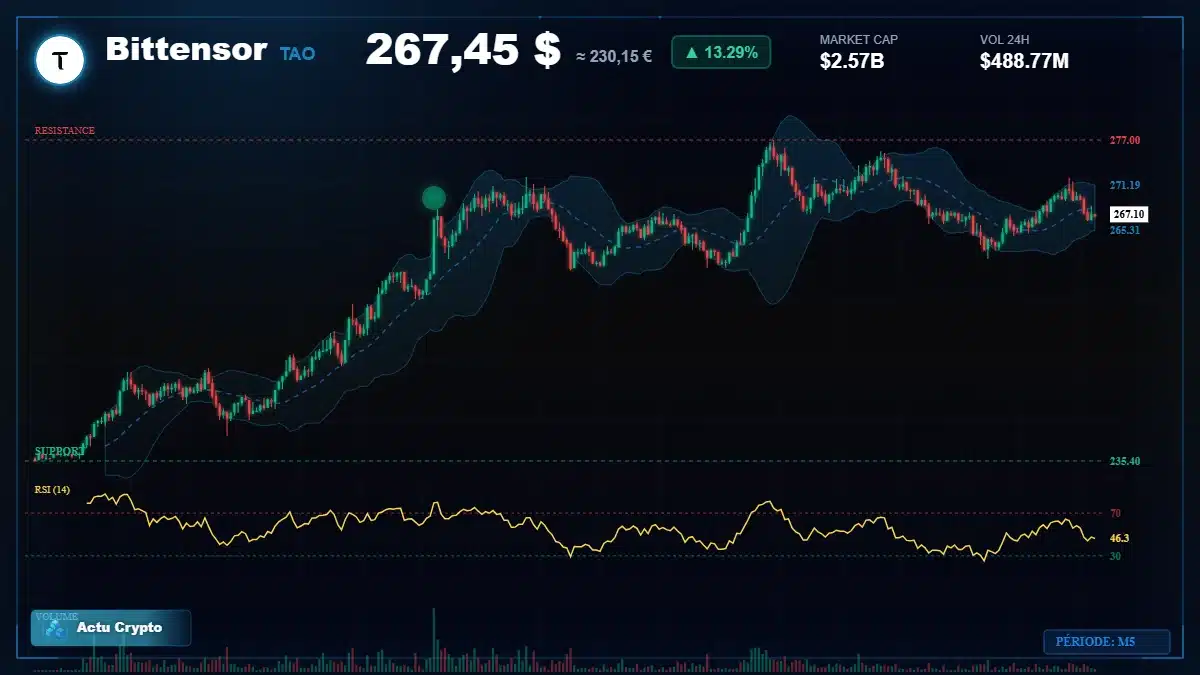Click the VOL 24H label
Screen dimensions: 1200x675
click(1005, 40)
